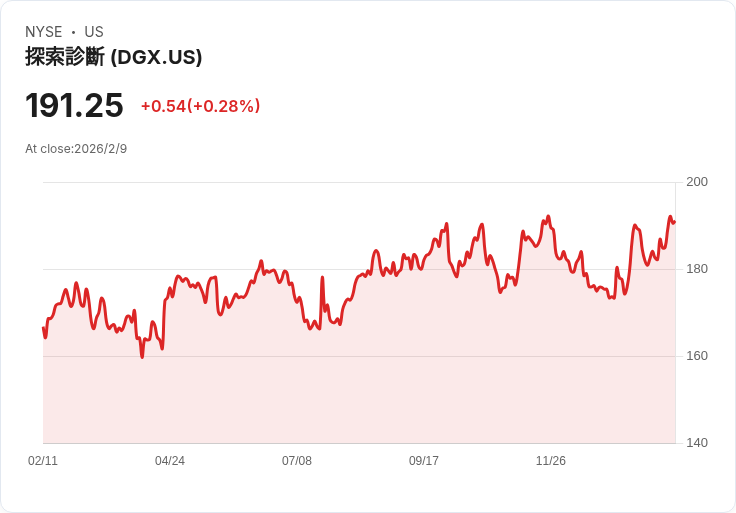Screen dimensions: 736x513
Task: Click the sharp mid-chart spike after 07/08
Action: click(322, 278)
